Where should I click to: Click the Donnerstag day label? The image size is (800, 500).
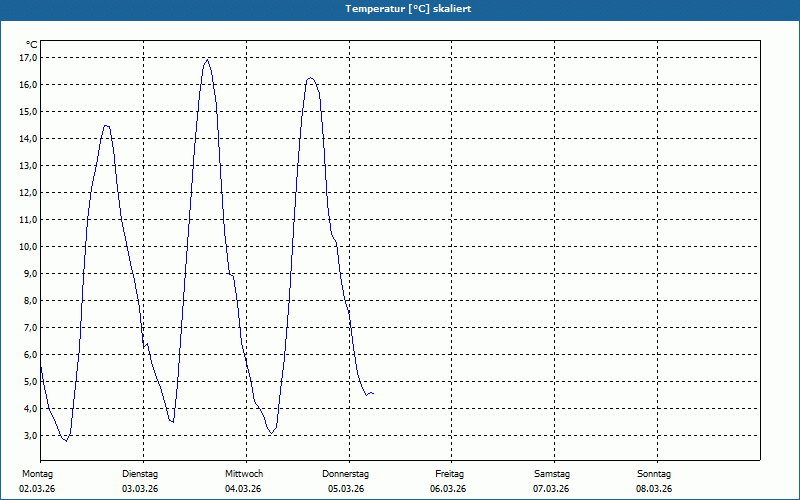coord(345,474)
